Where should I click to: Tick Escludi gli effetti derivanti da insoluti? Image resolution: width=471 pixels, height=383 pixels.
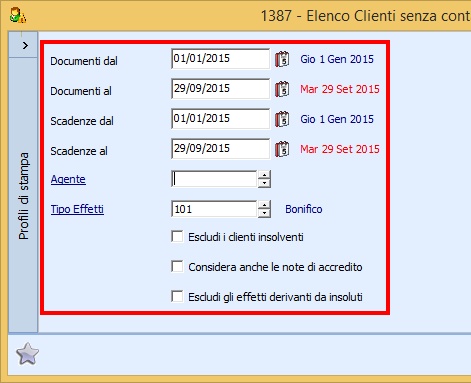[x=177, y=296]
